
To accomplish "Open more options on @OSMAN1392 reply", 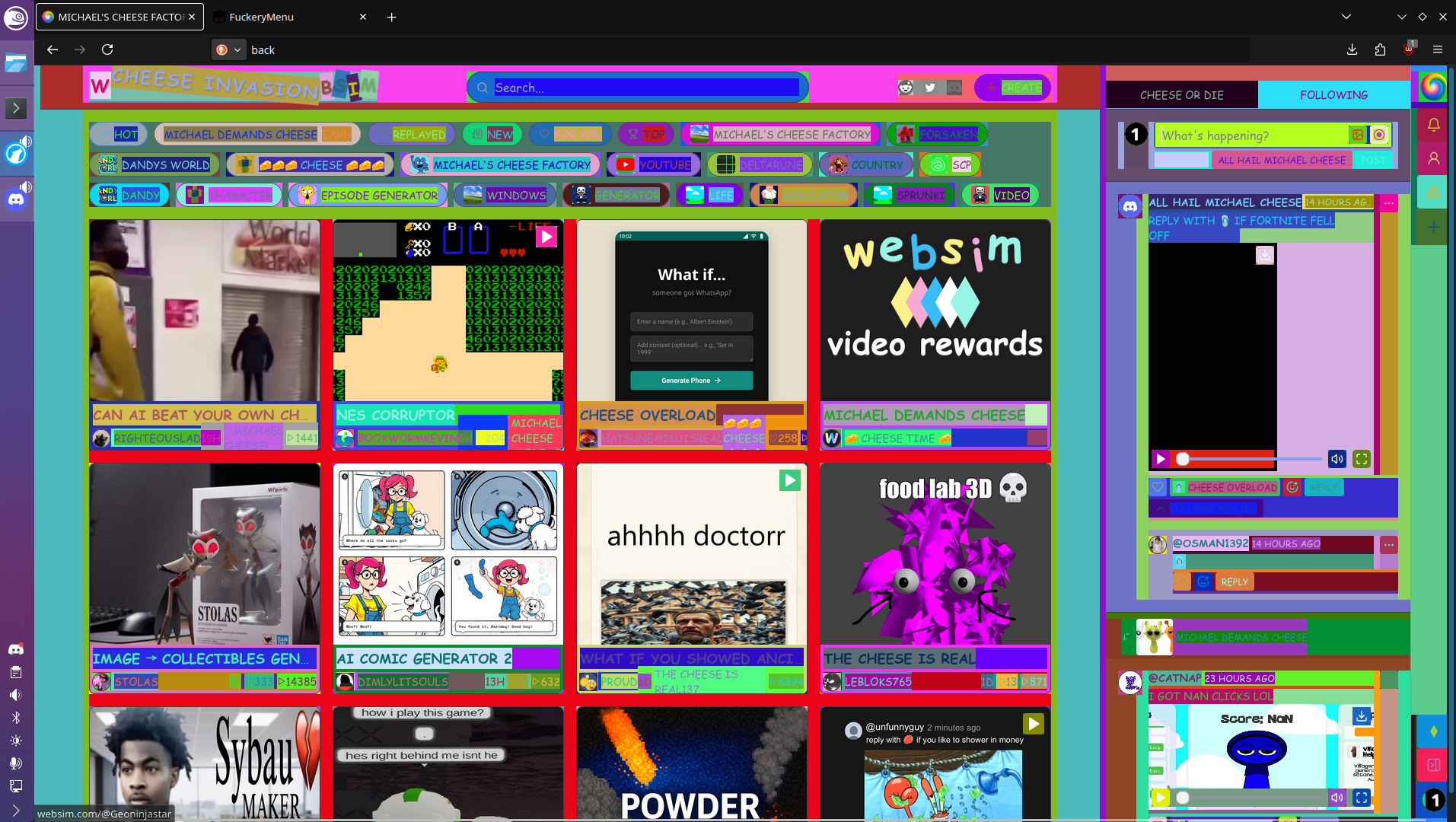I will 1389,545.
